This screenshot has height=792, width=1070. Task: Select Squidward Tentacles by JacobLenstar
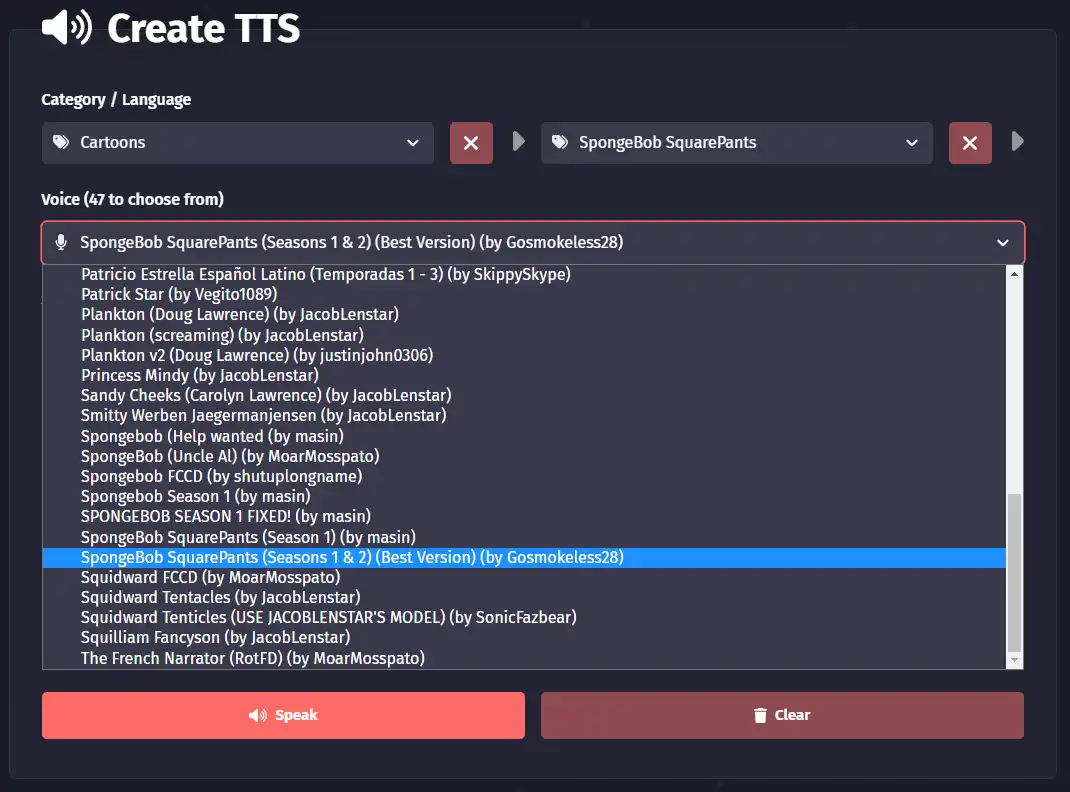(x=524, y=598)
